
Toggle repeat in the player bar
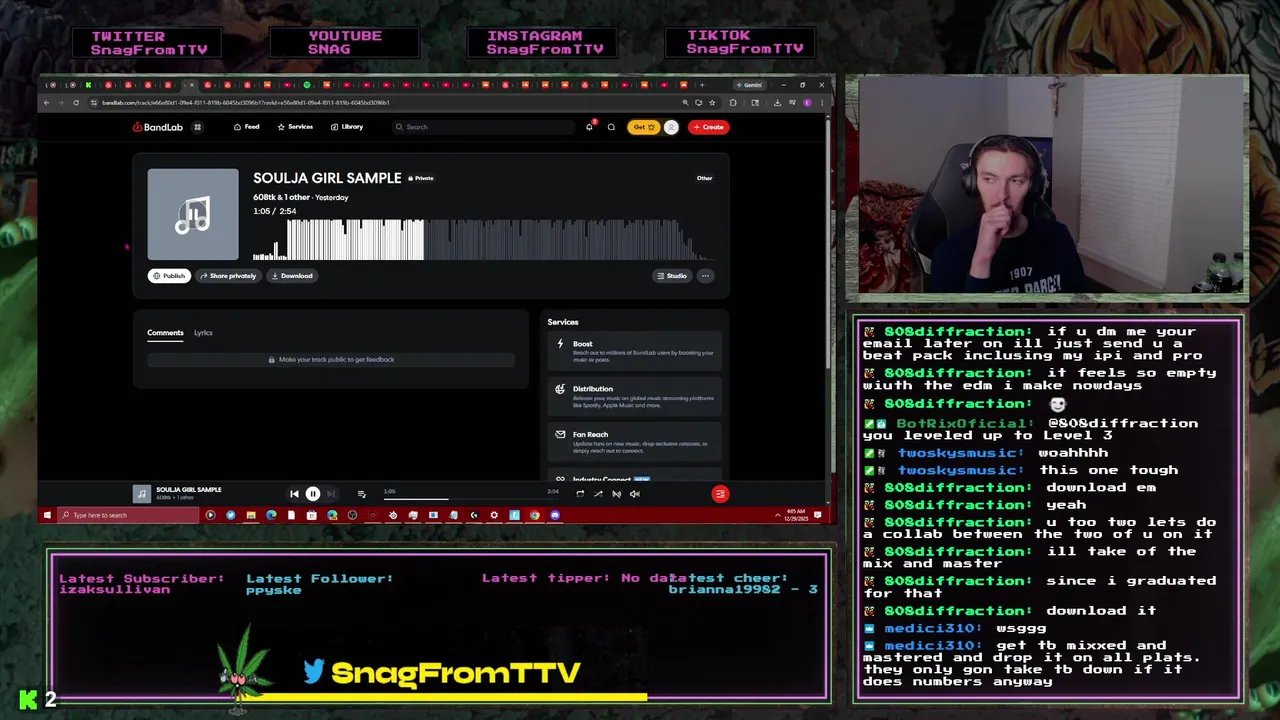[580, 493]
